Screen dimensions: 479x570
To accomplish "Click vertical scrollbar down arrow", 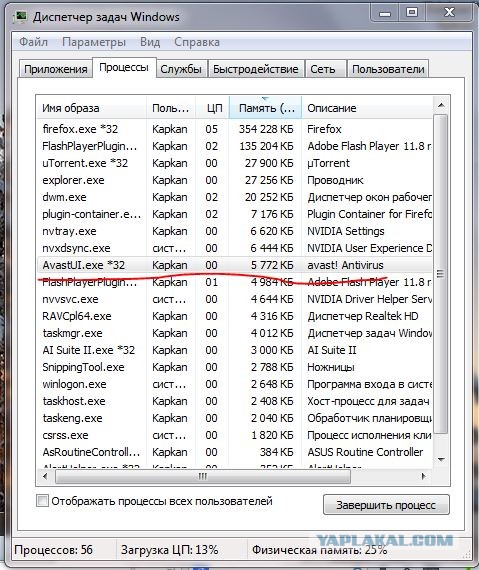I will (x=441, y=459).
